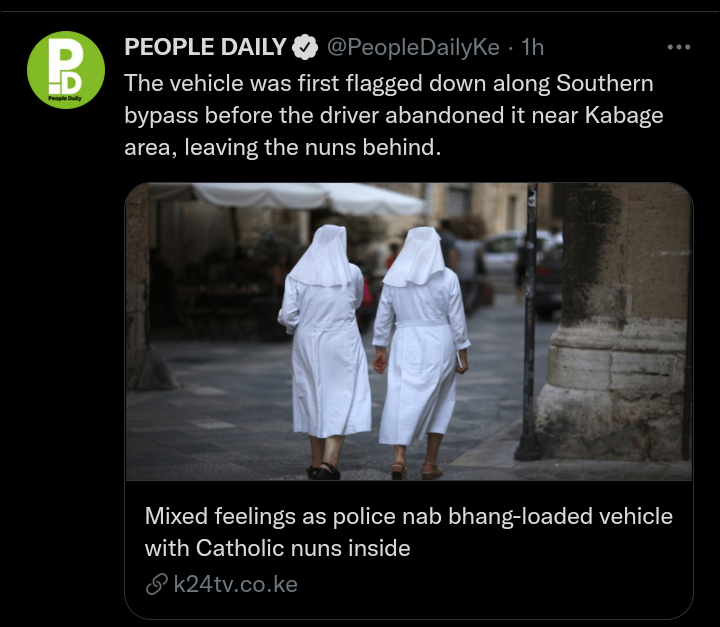Follow the k24tv.co.ke domain link
This screenshot has height=627, width=720.
(236, 584)
